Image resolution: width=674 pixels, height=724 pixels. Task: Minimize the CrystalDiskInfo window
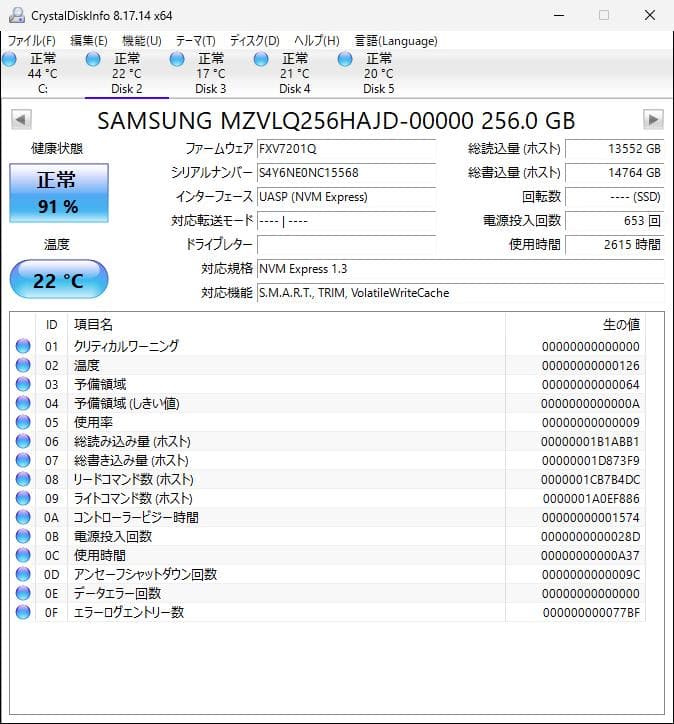559,15
